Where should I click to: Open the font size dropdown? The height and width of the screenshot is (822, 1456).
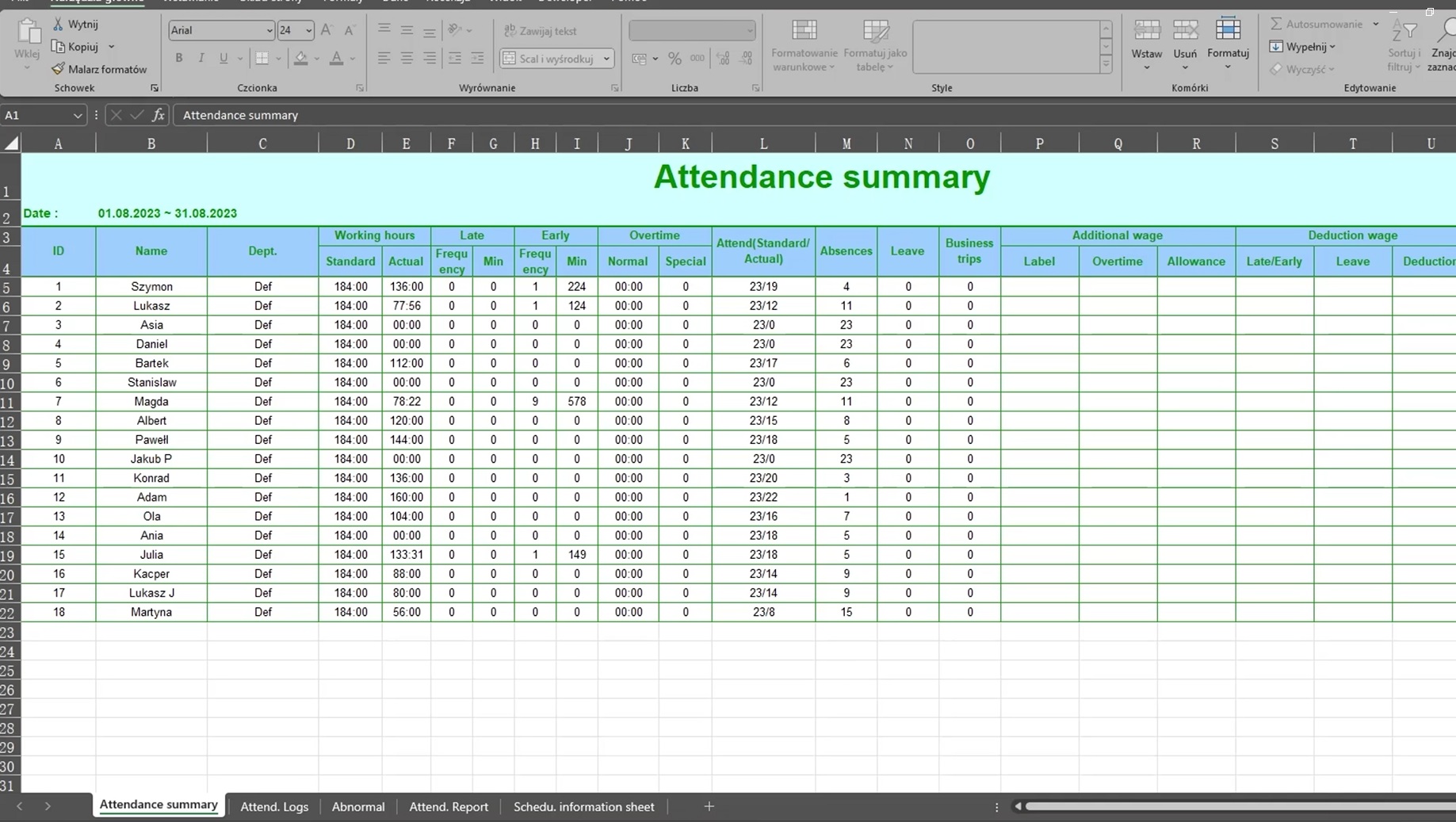point(308,30)
